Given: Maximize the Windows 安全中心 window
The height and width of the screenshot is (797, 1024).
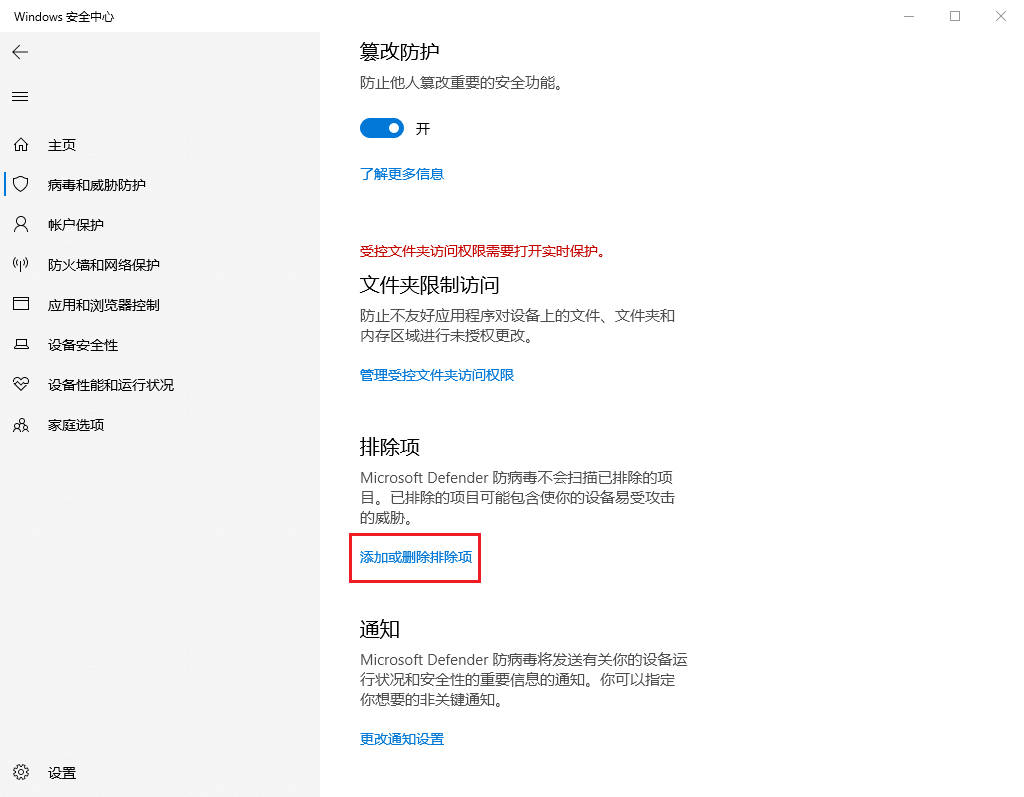Looking at the screenshot, I should tap(954, 16).
